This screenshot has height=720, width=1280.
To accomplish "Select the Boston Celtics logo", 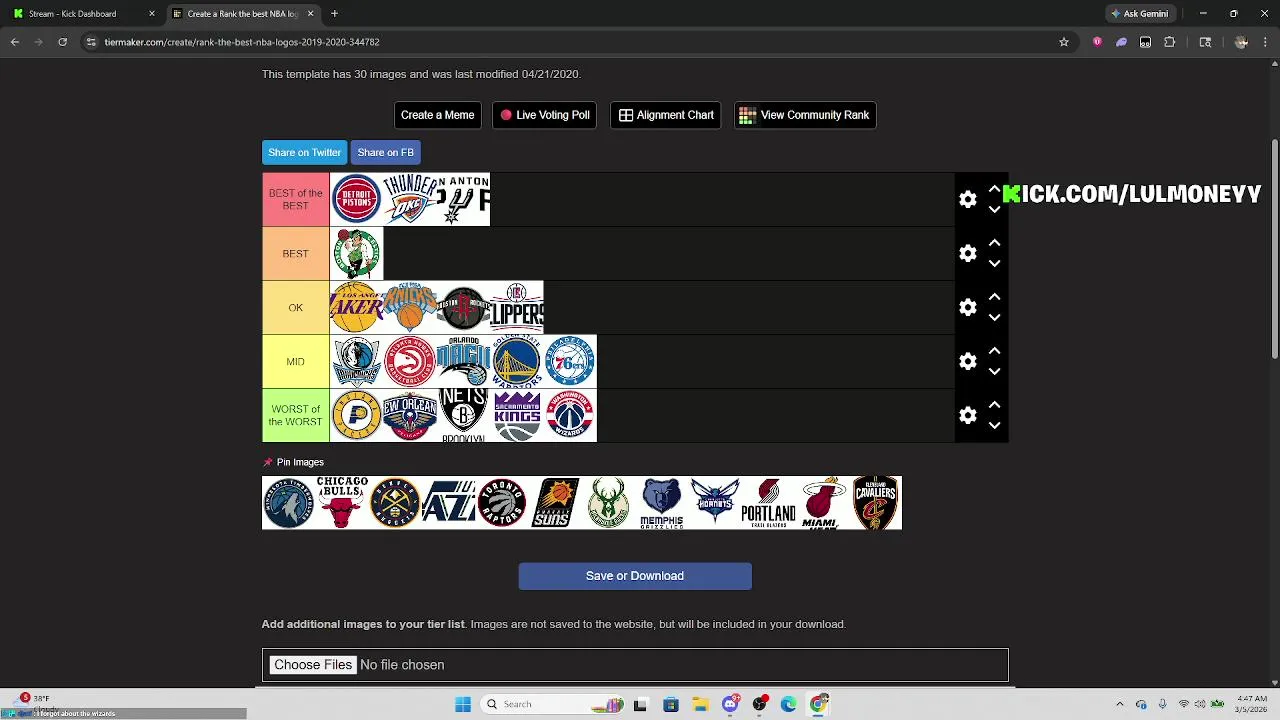I will 356,253.
